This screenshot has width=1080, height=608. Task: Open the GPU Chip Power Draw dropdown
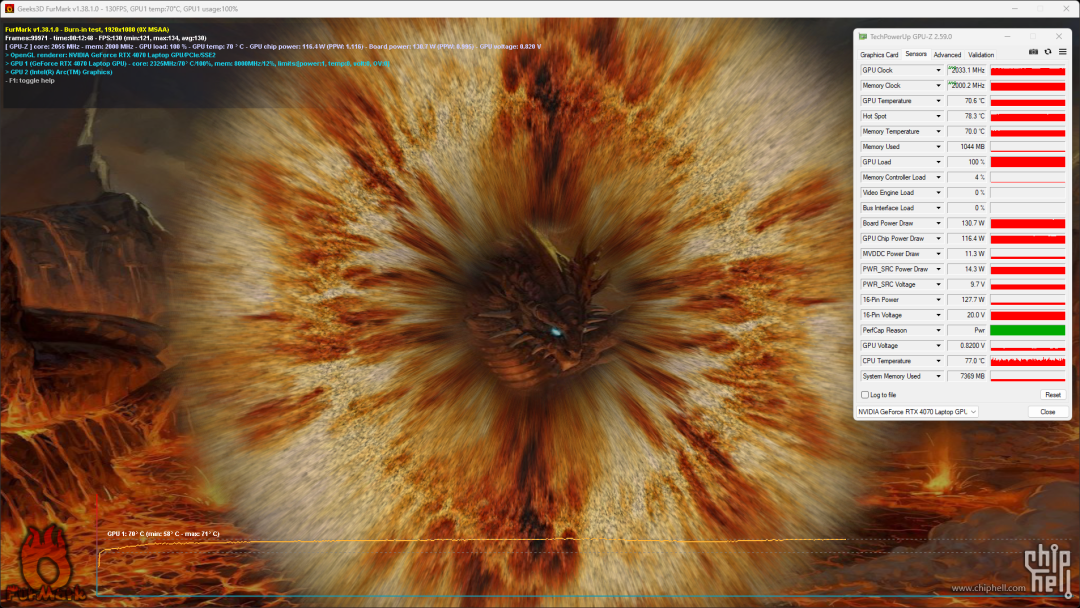(938, 238)
